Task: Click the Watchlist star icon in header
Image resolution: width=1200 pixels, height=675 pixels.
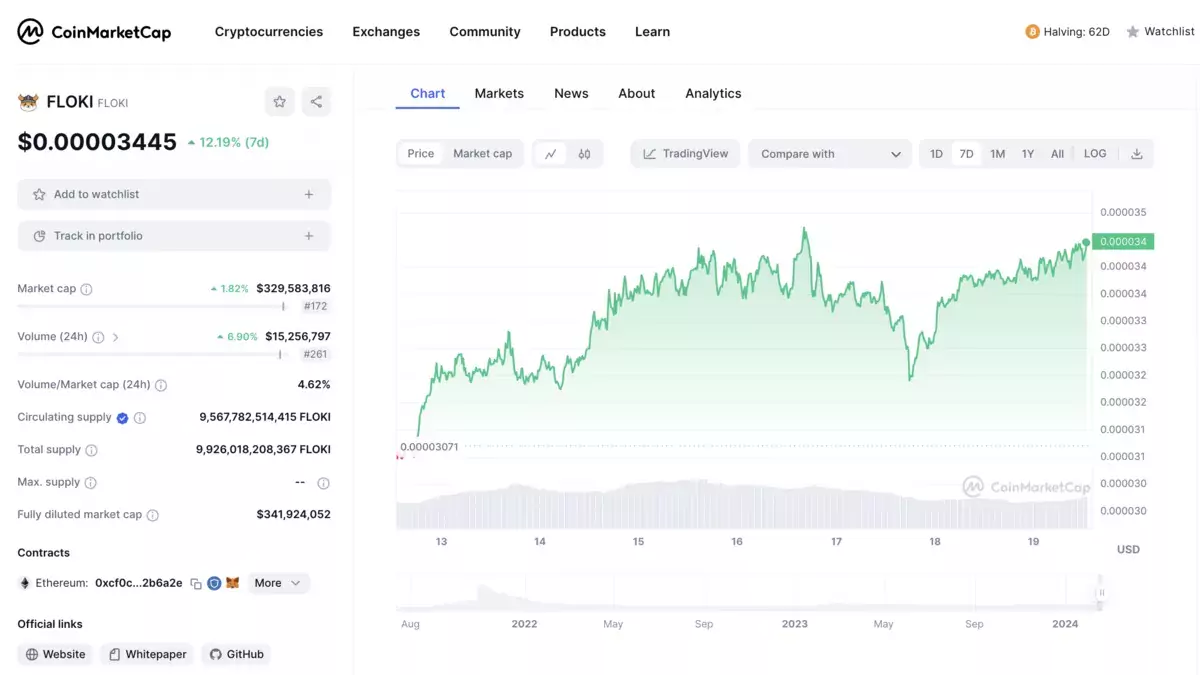Action: point(1133,32)
